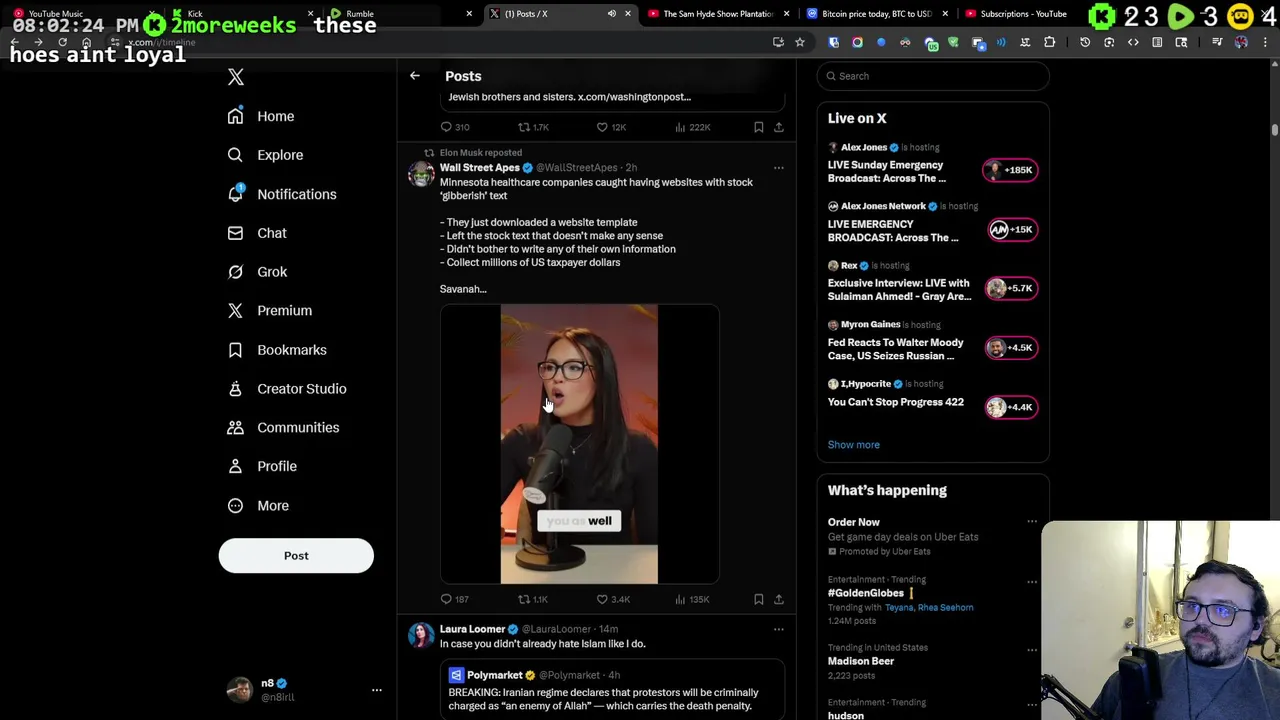This screenshot has height=720, width=1280.
Task: Click the Creator Studio icon
Action: (235, 389)
